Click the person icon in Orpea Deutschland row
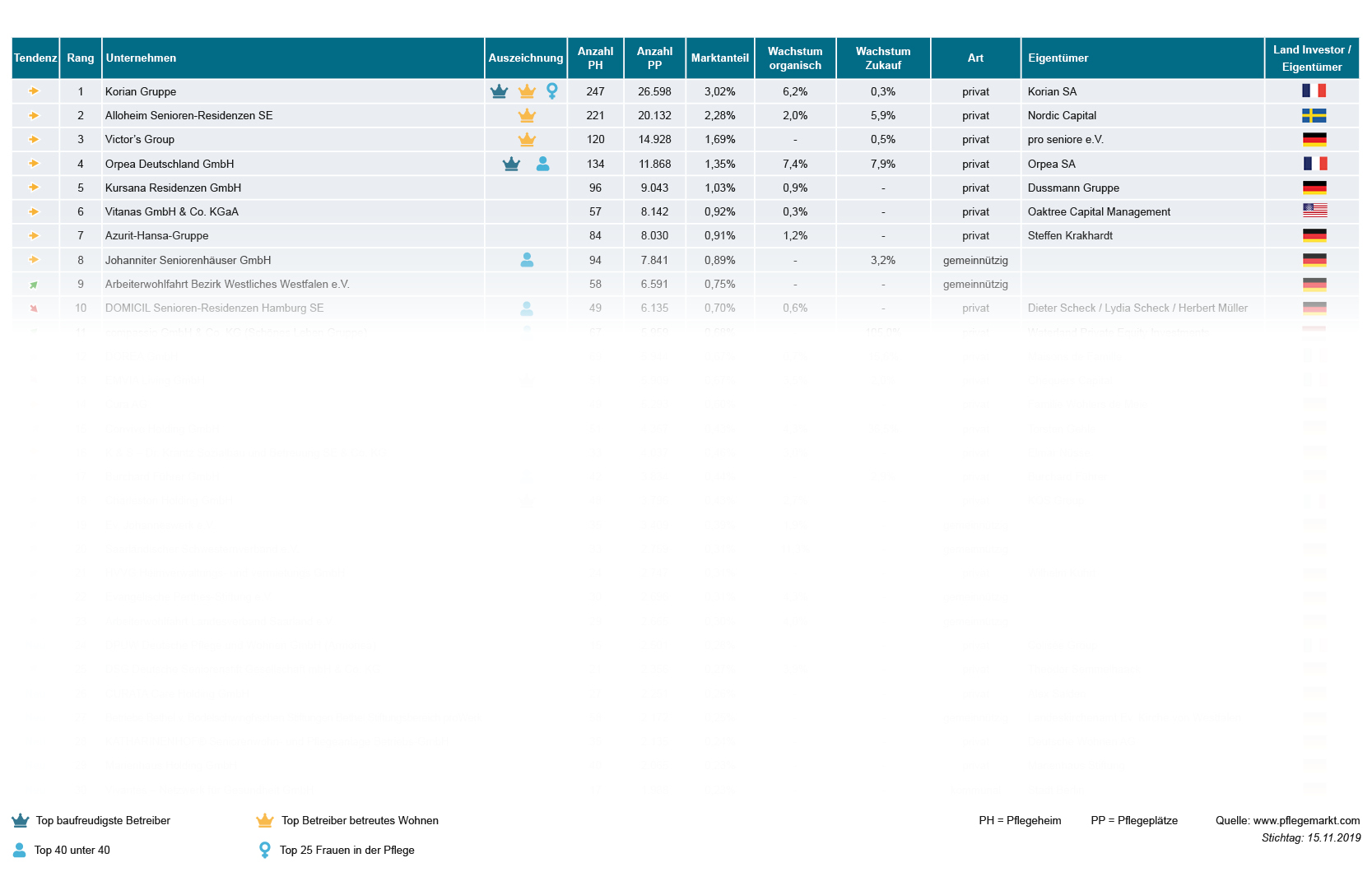Screen dimensions: 1372x895 [x=542, y=164]
